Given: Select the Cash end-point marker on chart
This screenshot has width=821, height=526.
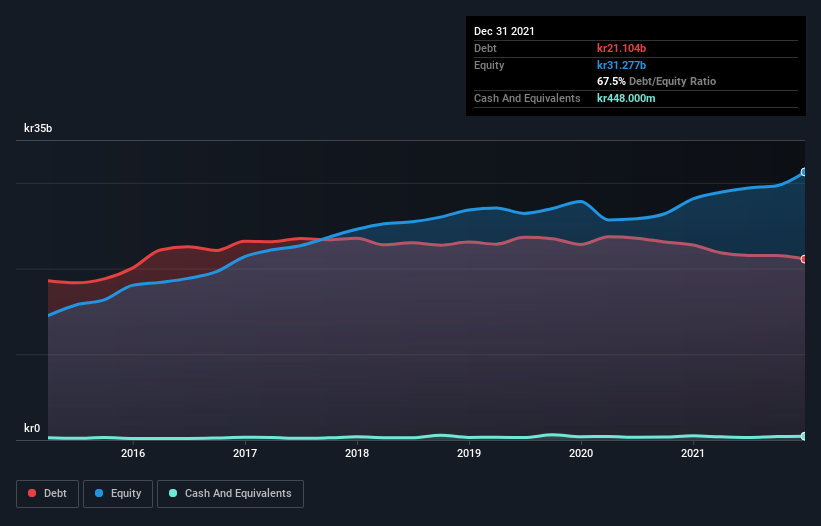Looking at the screenshot, I should pos(804,436).
